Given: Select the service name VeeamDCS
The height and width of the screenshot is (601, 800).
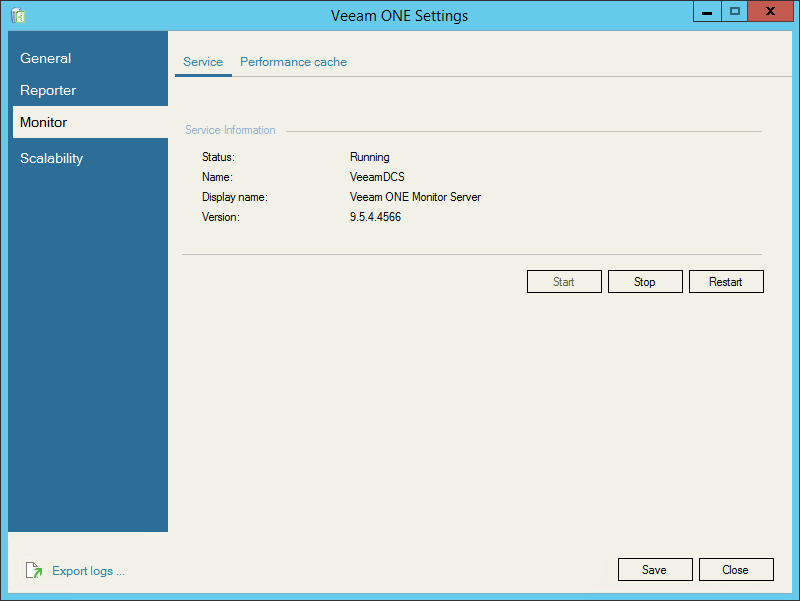Looking at the screenshot, I should click(377, 177).
